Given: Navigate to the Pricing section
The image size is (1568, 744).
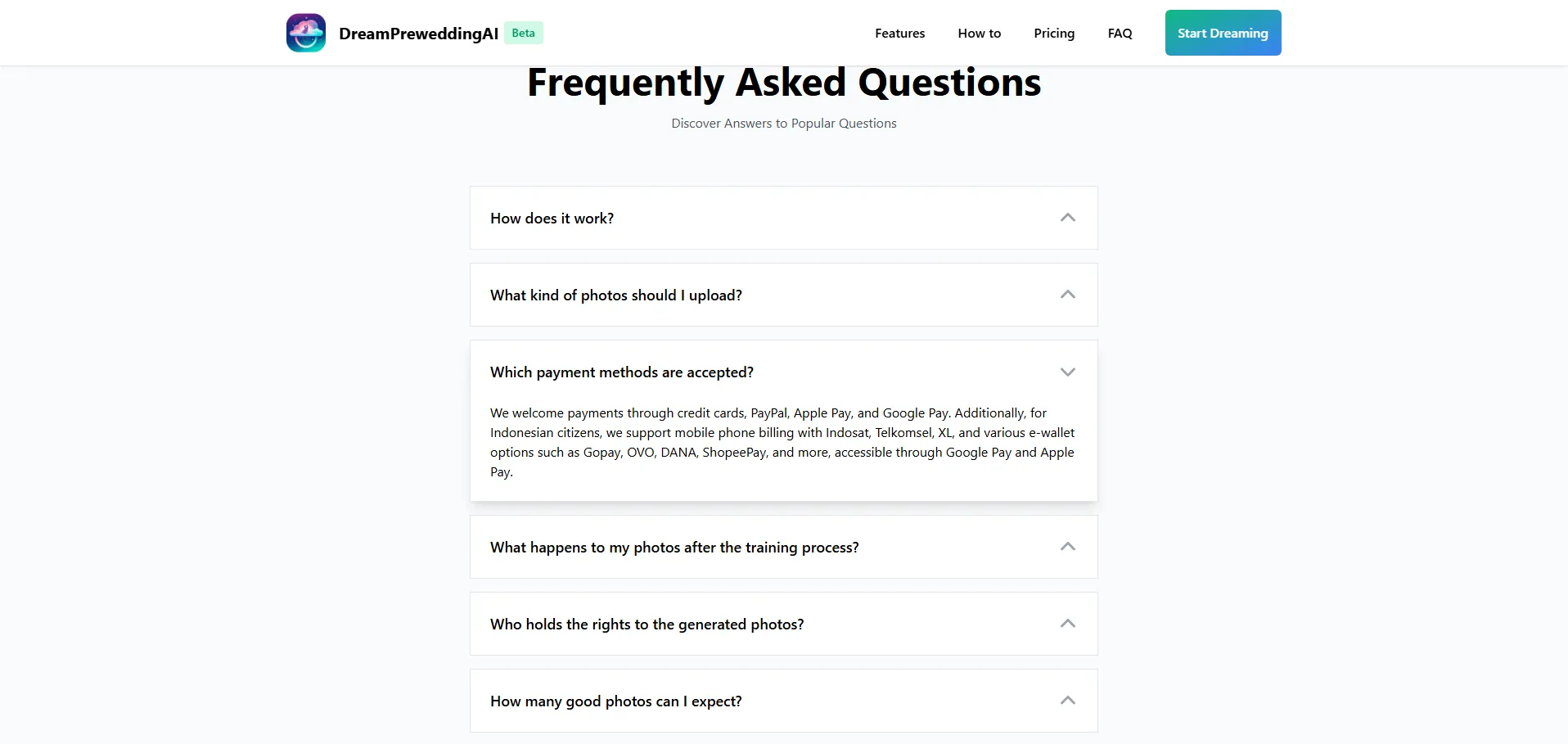Looking at the screenshot, I should click(1053, 34).
